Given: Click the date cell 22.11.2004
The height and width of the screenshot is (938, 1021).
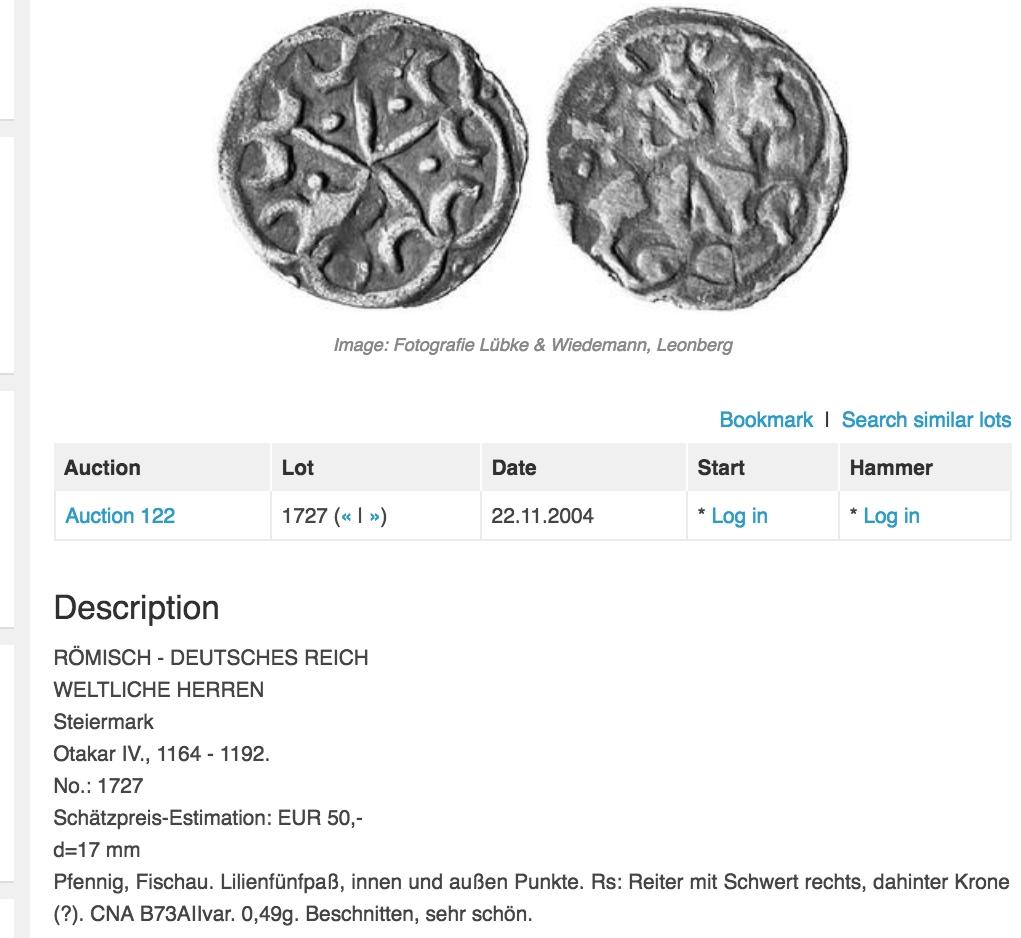Looking at the screenshot, I should click(x=542, y=516).
